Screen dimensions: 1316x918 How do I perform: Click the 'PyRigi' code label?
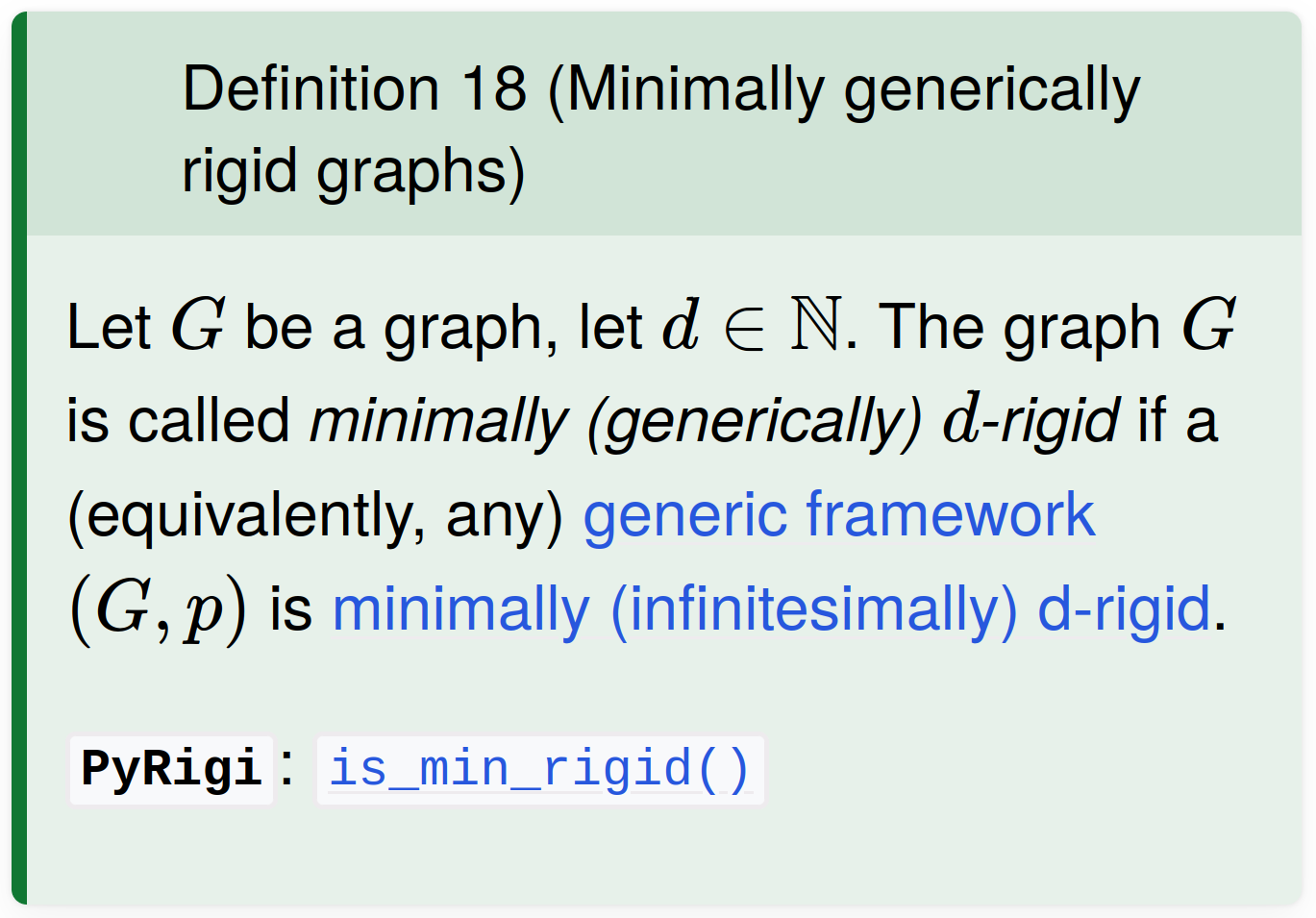172,770
